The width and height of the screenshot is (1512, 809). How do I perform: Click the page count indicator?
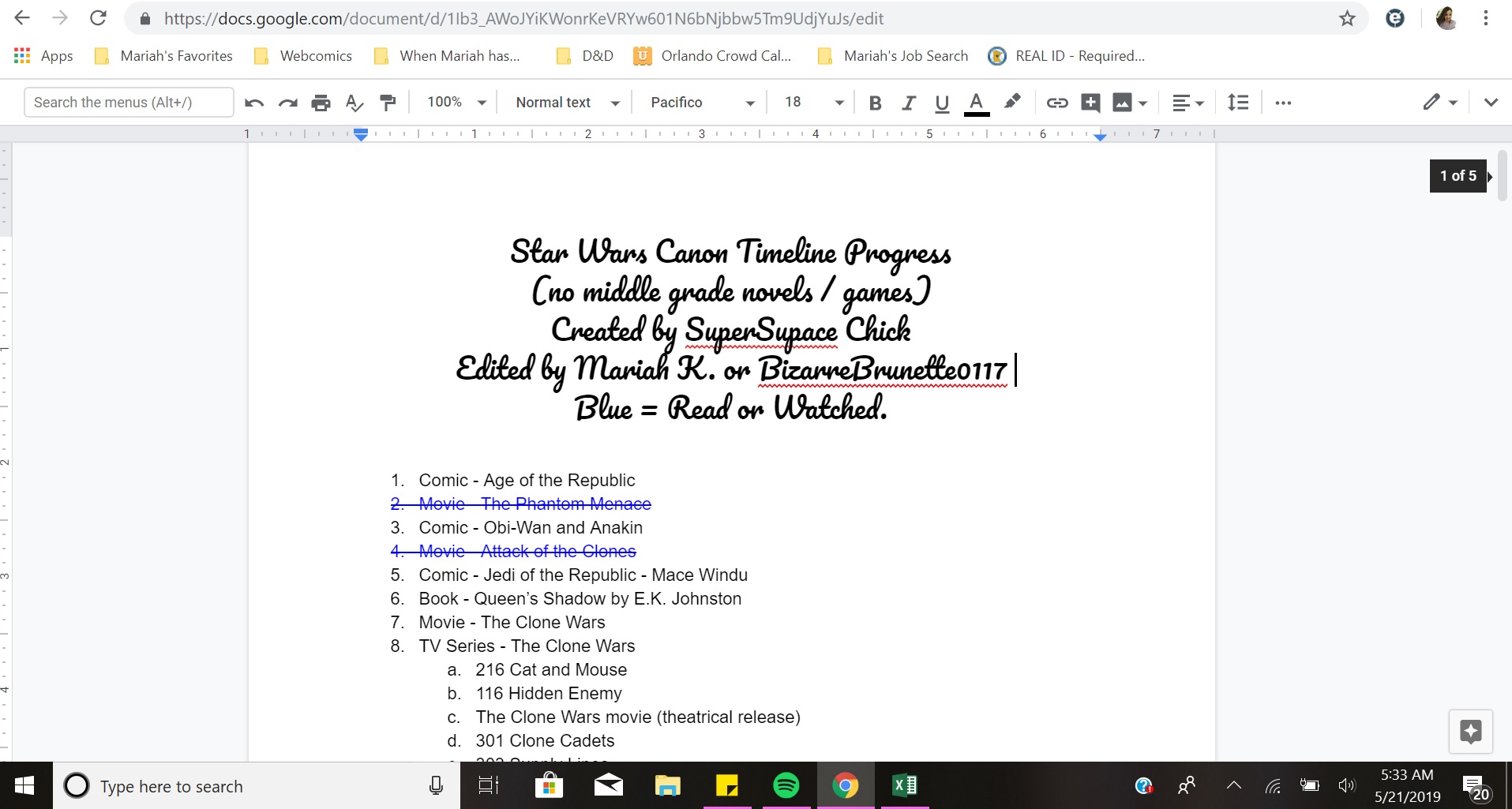(x=1457, y=175)
